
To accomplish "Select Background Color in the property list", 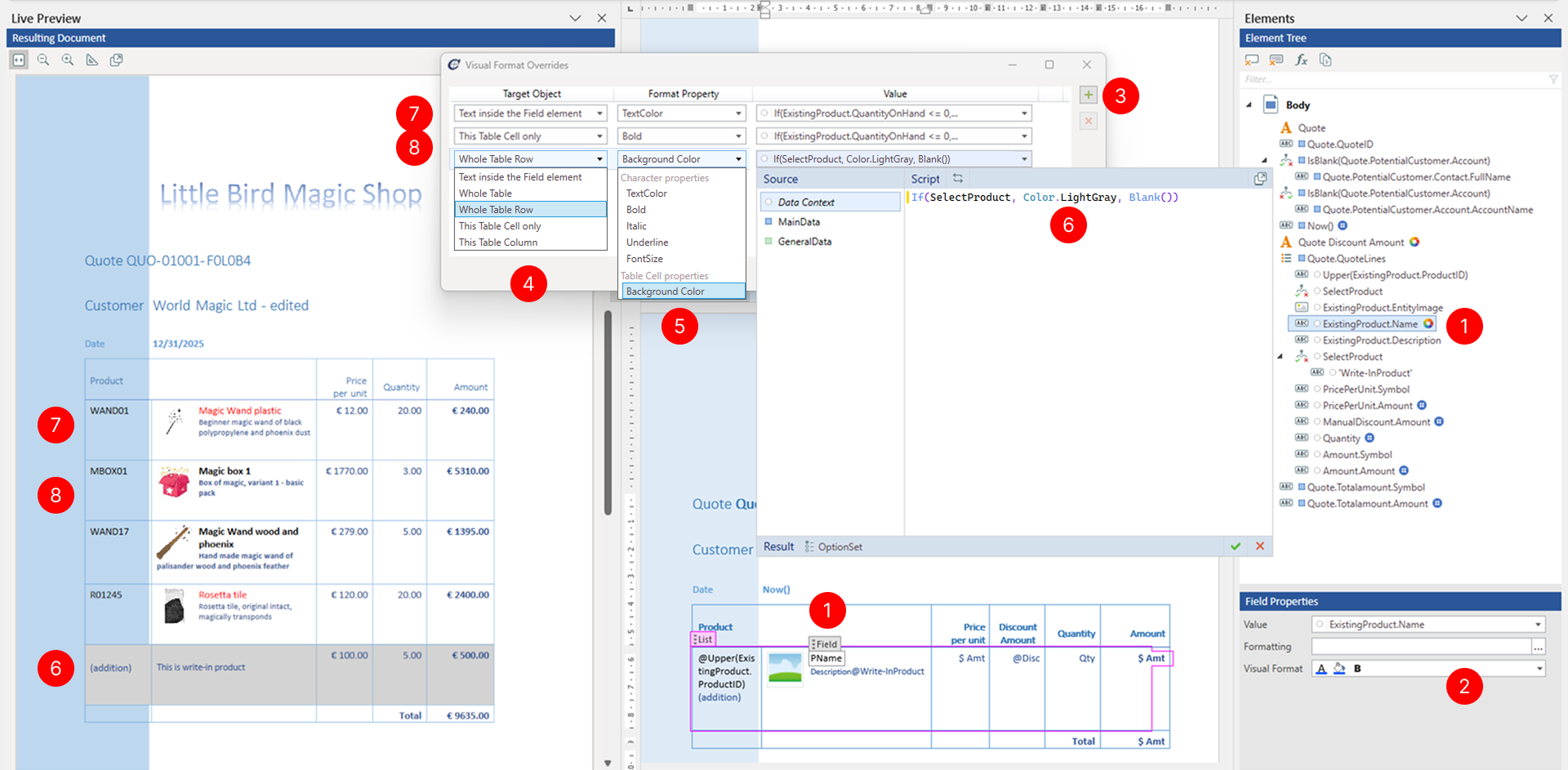I will coord(684,292).
